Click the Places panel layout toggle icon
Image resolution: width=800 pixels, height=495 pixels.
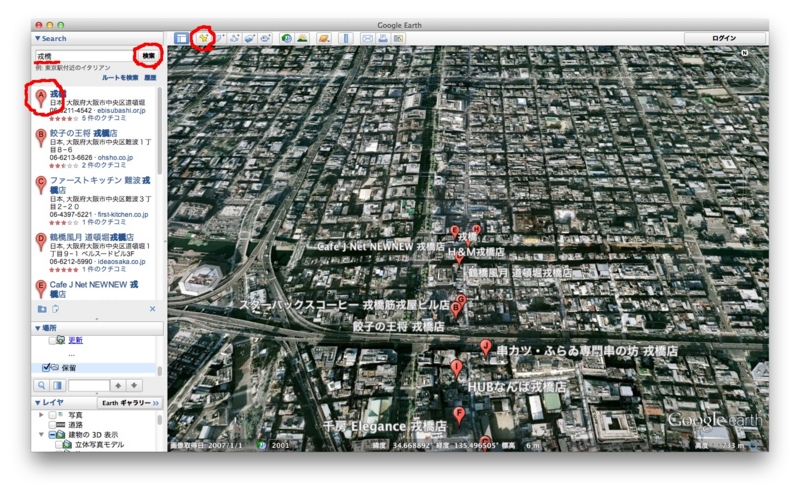pos(58,386)
